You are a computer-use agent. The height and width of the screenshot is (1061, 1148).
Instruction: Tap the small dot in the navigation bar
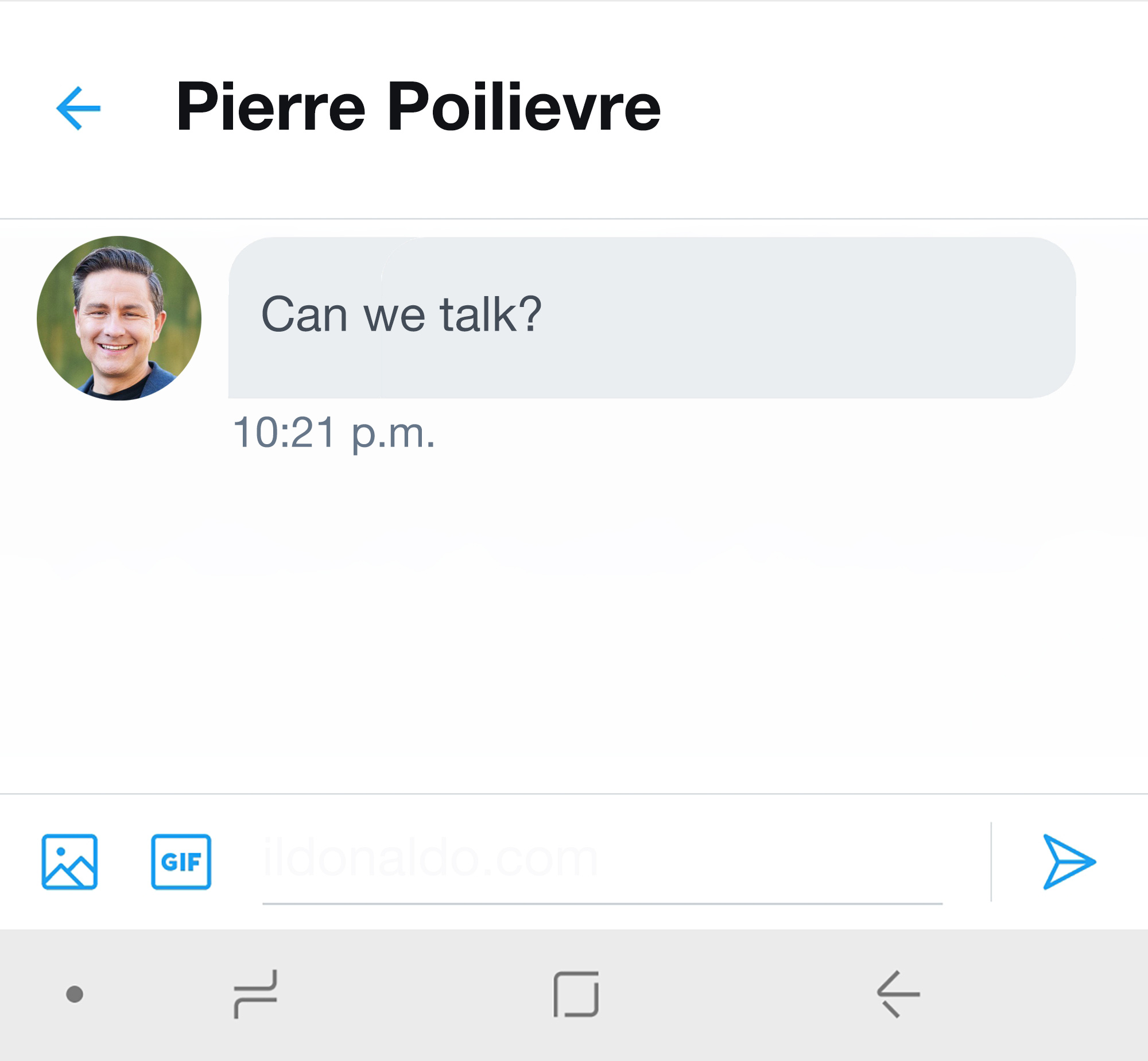(75, 994)
